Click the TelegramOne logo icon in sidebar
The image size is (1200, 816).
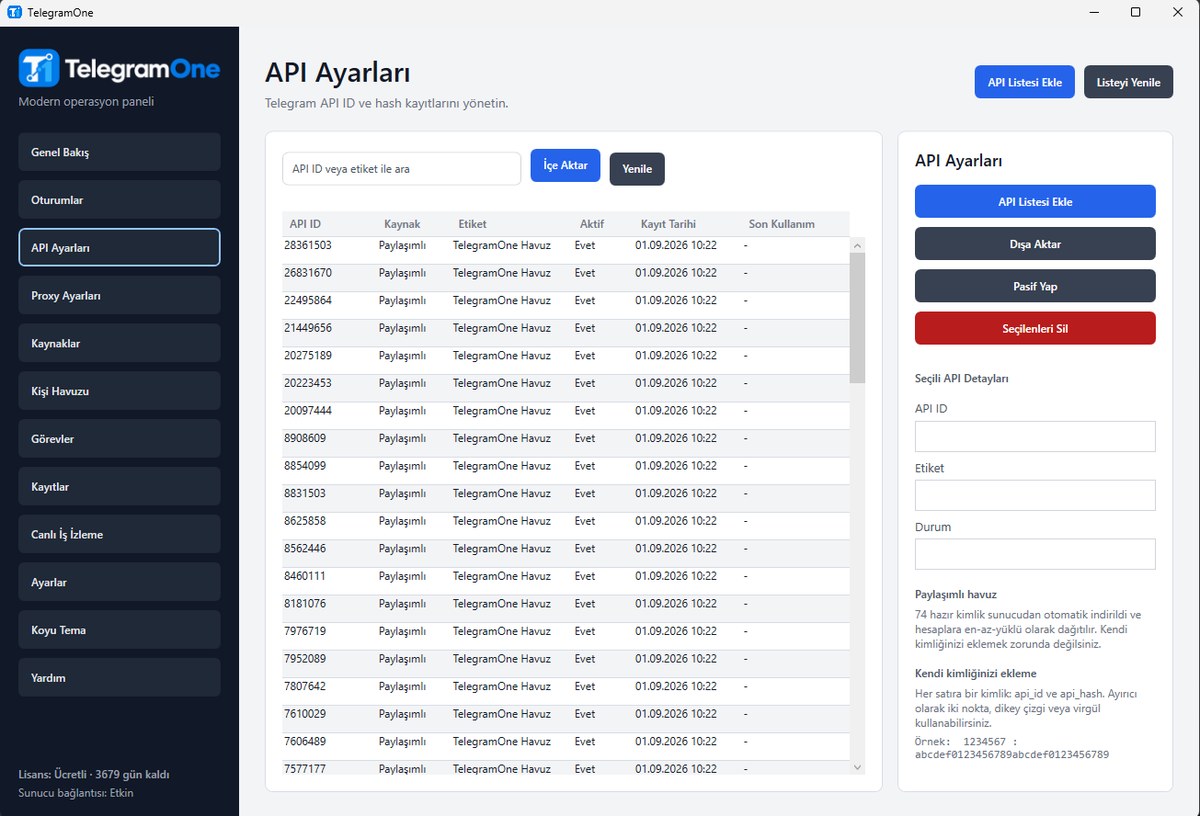(x=39, y=68)
